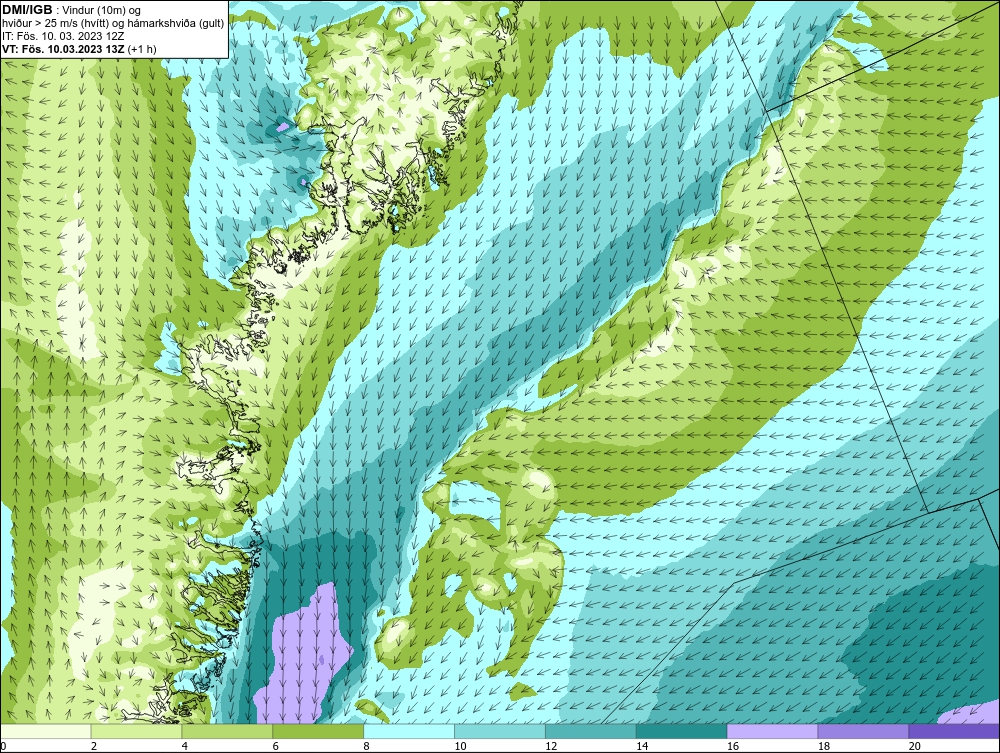Viewport: 1000px width, 753px height.
Task: Click the above-20 m/s deep purple legend swatch
Action: [954, 731]
